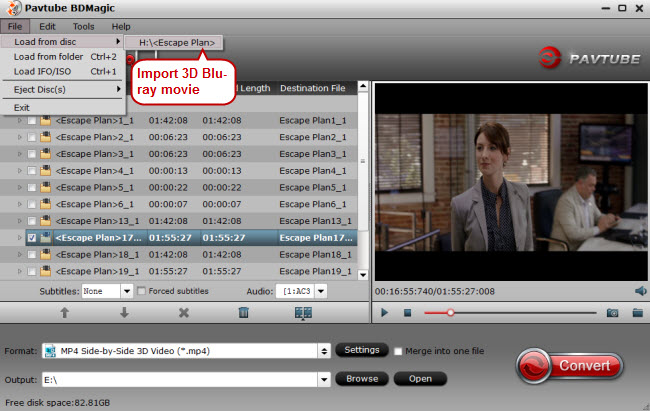Screen dimensions: 650x411
Task: Open the Subtitles dropdown
Action: 127,291
